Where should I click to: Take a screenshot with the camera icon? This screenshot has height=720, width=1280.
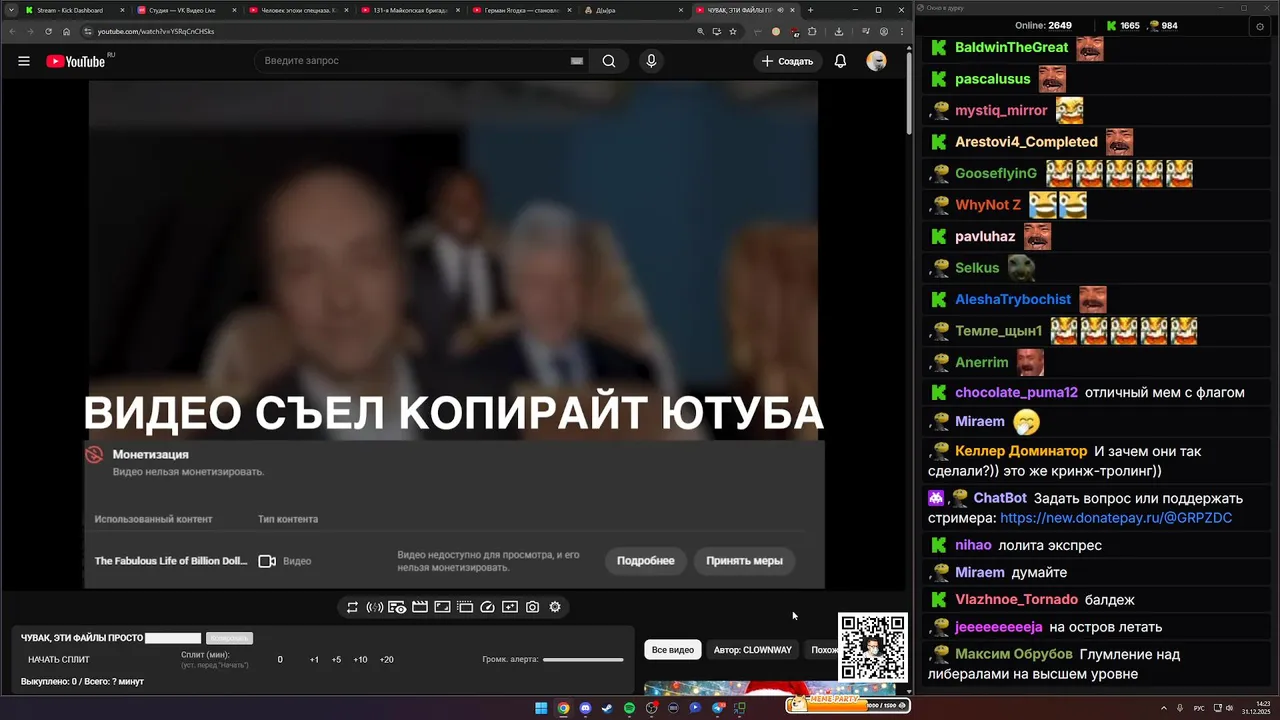tap(532, 607)
